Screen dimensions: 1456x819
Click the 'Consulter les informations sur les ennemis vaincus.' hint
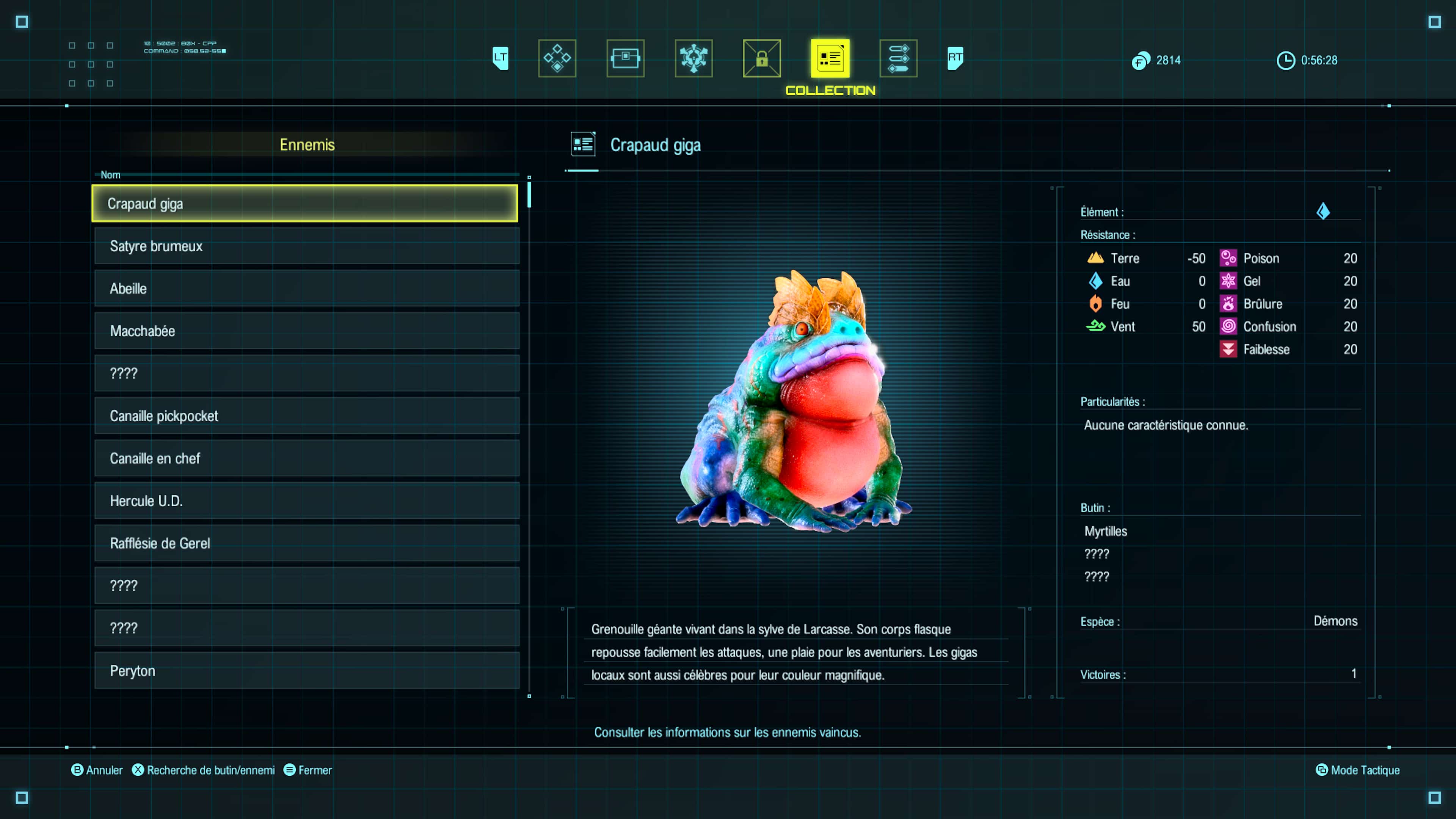click(728, 732)
